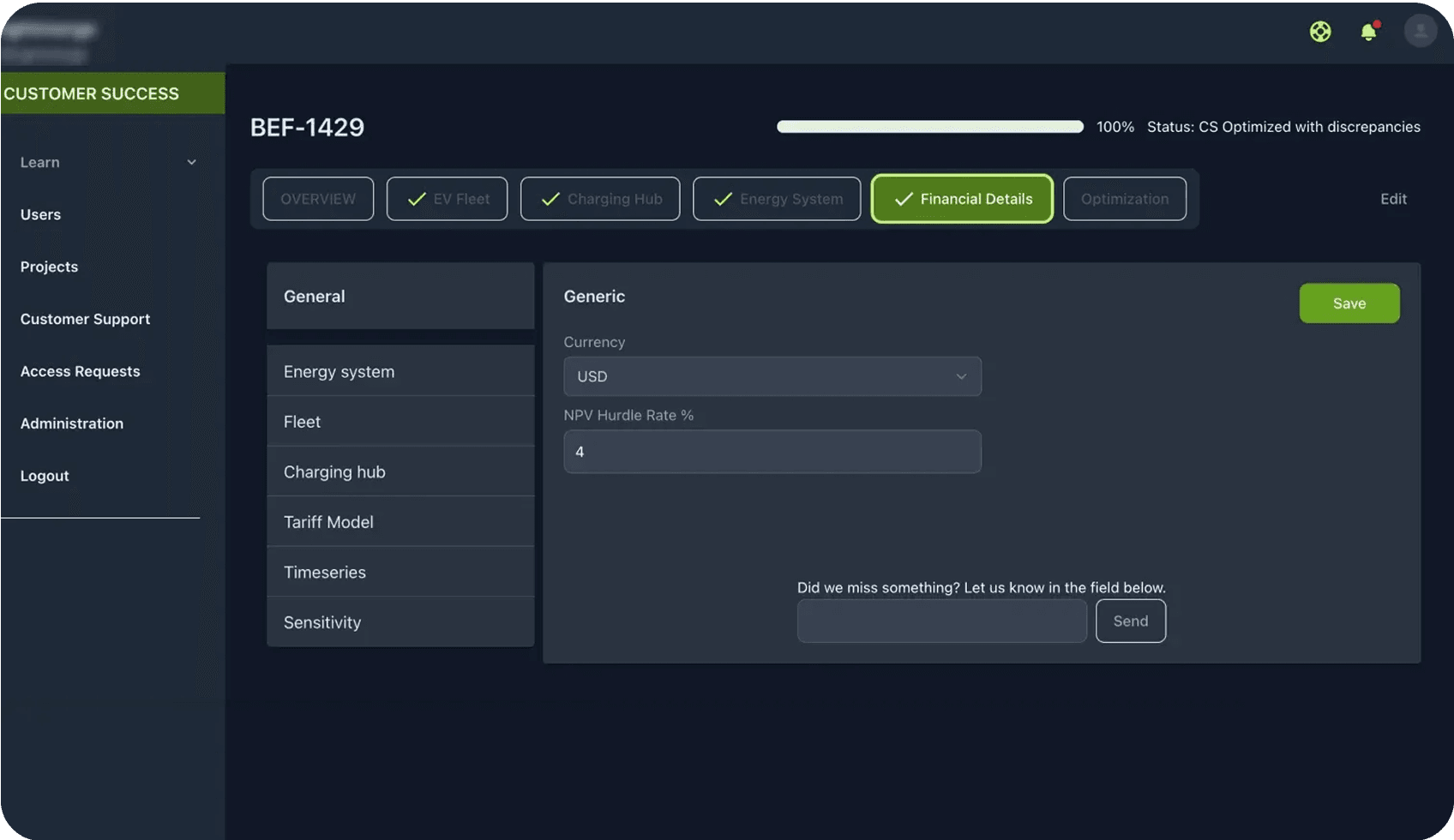Switch to the EV Fleet tab
Image resolution: width=1454 pixels, height=840 pixels.
click(x=447, y=199)
